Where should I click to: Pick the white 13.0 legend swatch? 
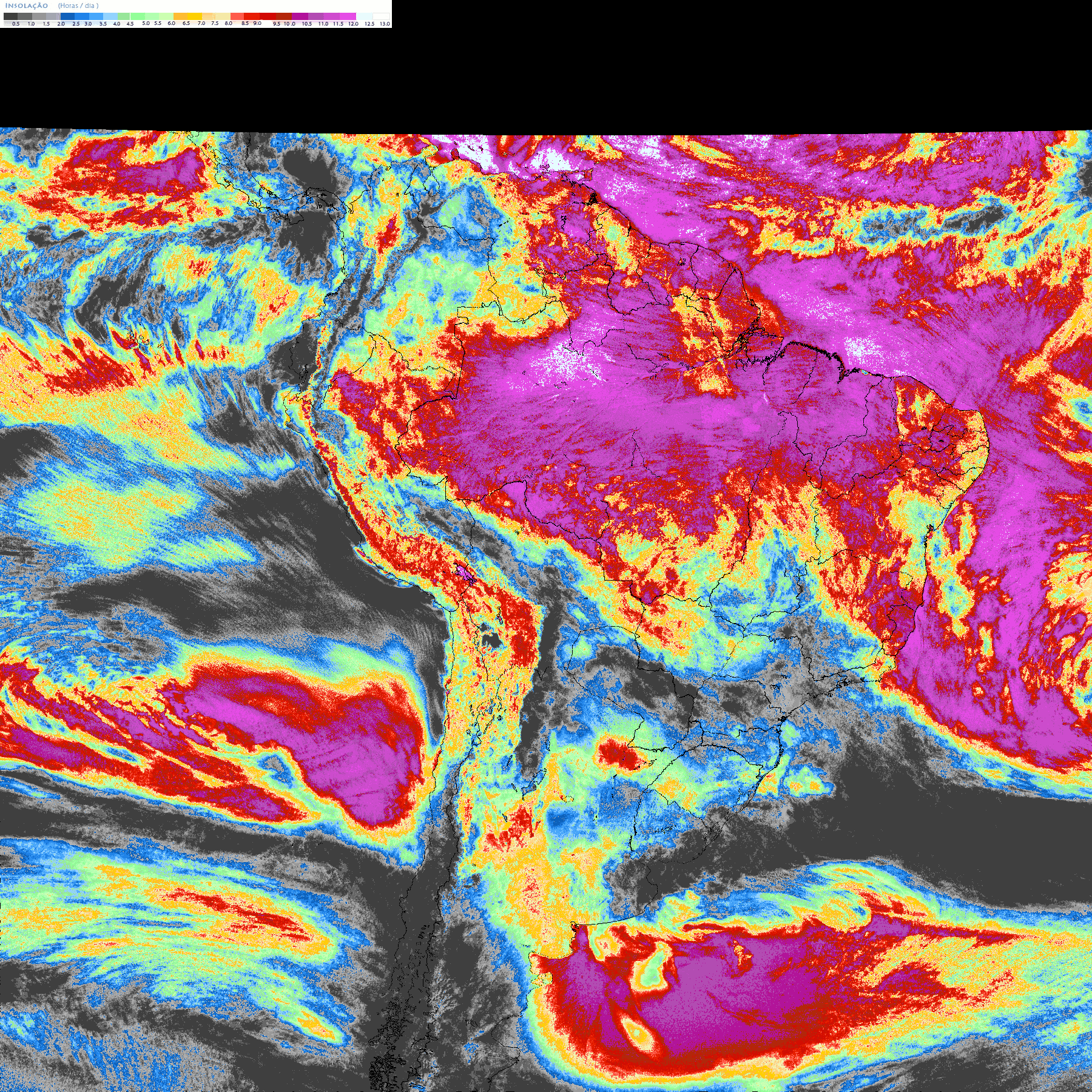[x=381, y=16]
